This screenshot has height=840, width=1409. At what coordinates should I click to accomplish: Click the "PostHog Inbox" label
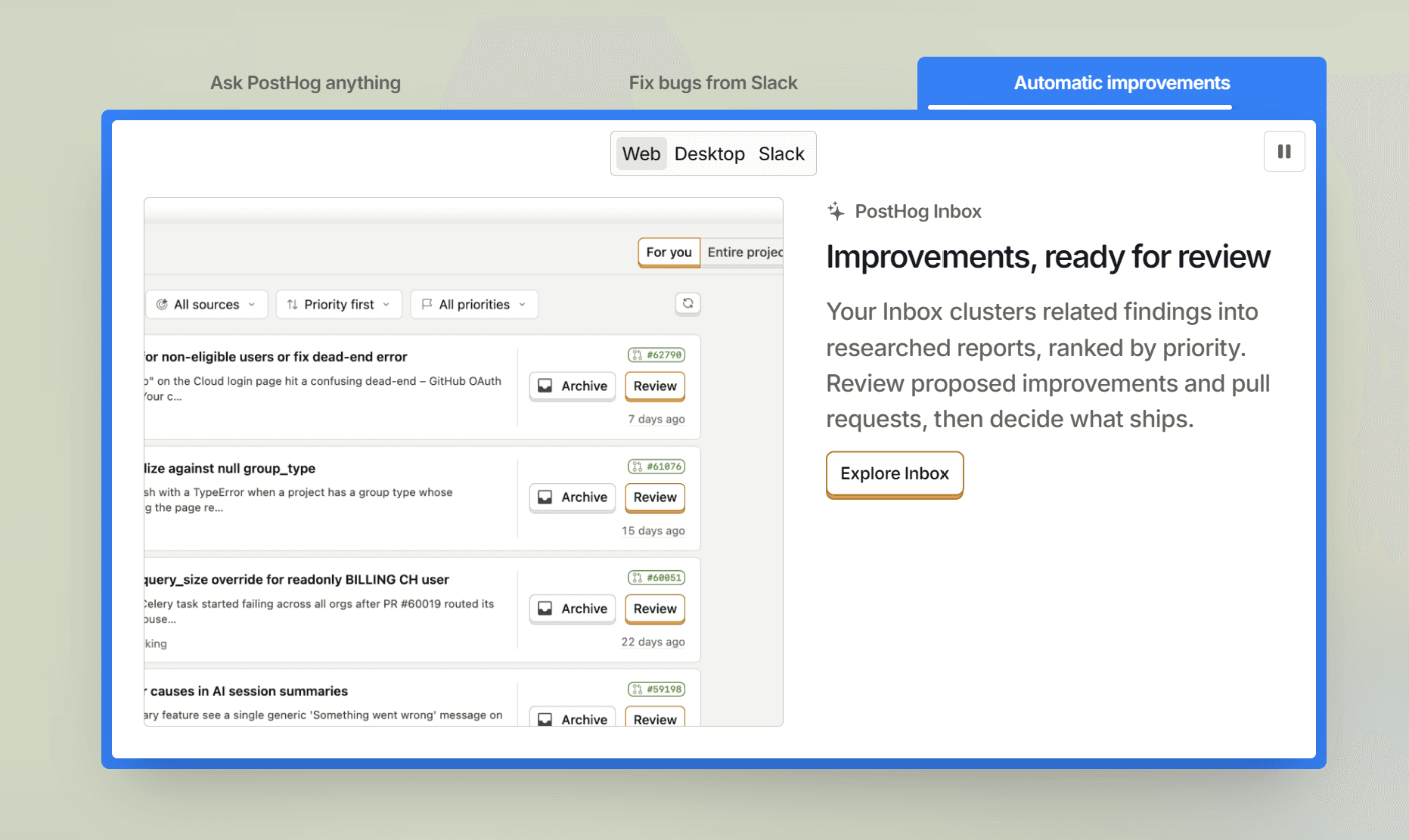(918, 211)
